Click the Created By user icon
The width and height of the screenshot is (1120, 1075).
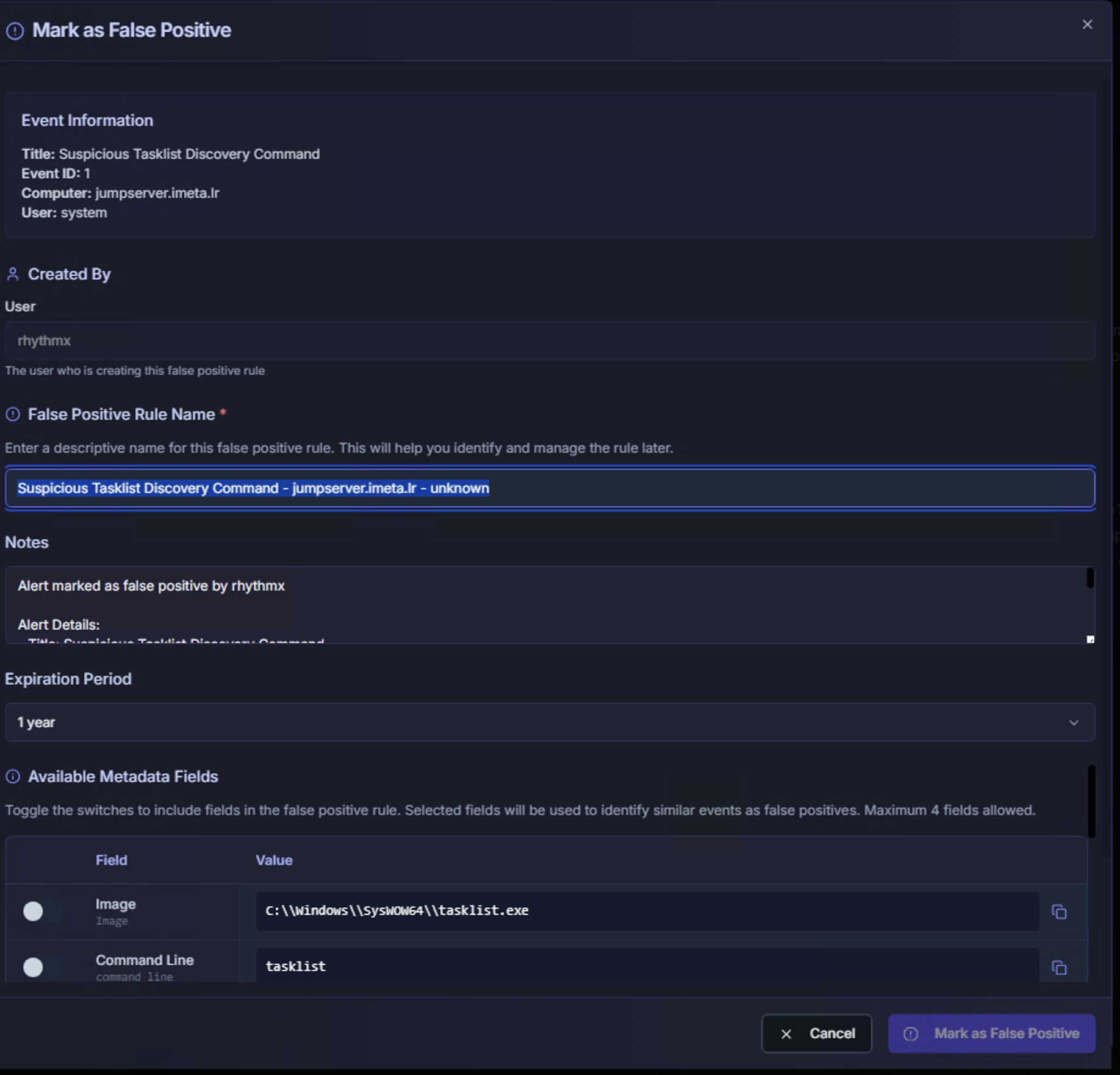[x=13, y=275]
